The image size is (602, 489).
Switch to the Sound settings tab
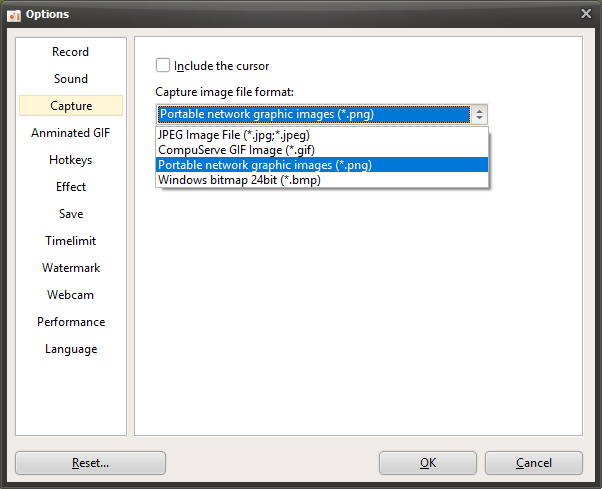pyautogui.click(x=71, y=79)
